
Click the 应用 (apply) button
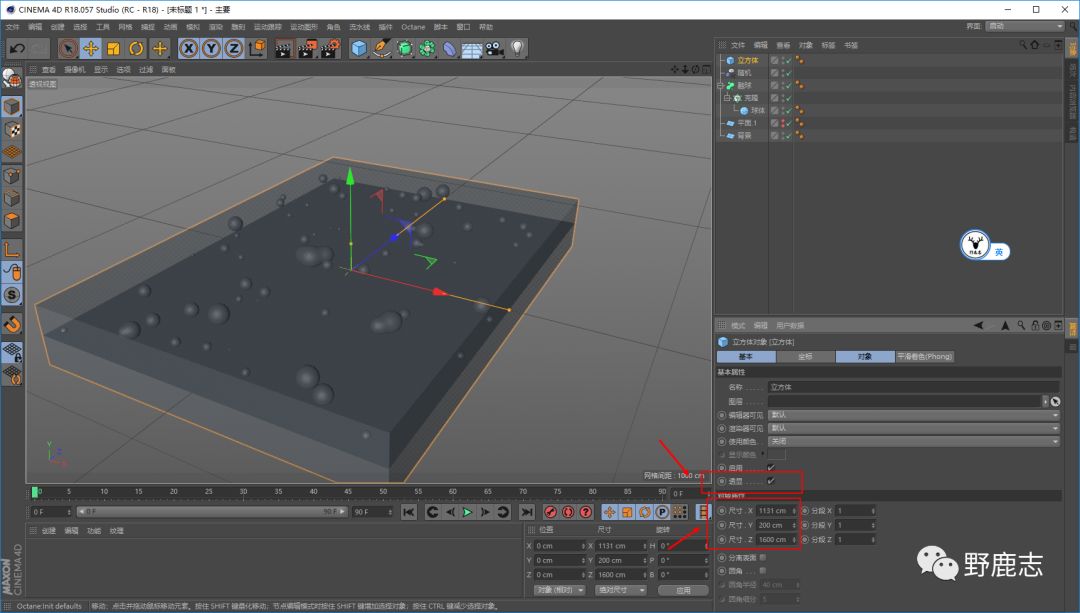683,590
